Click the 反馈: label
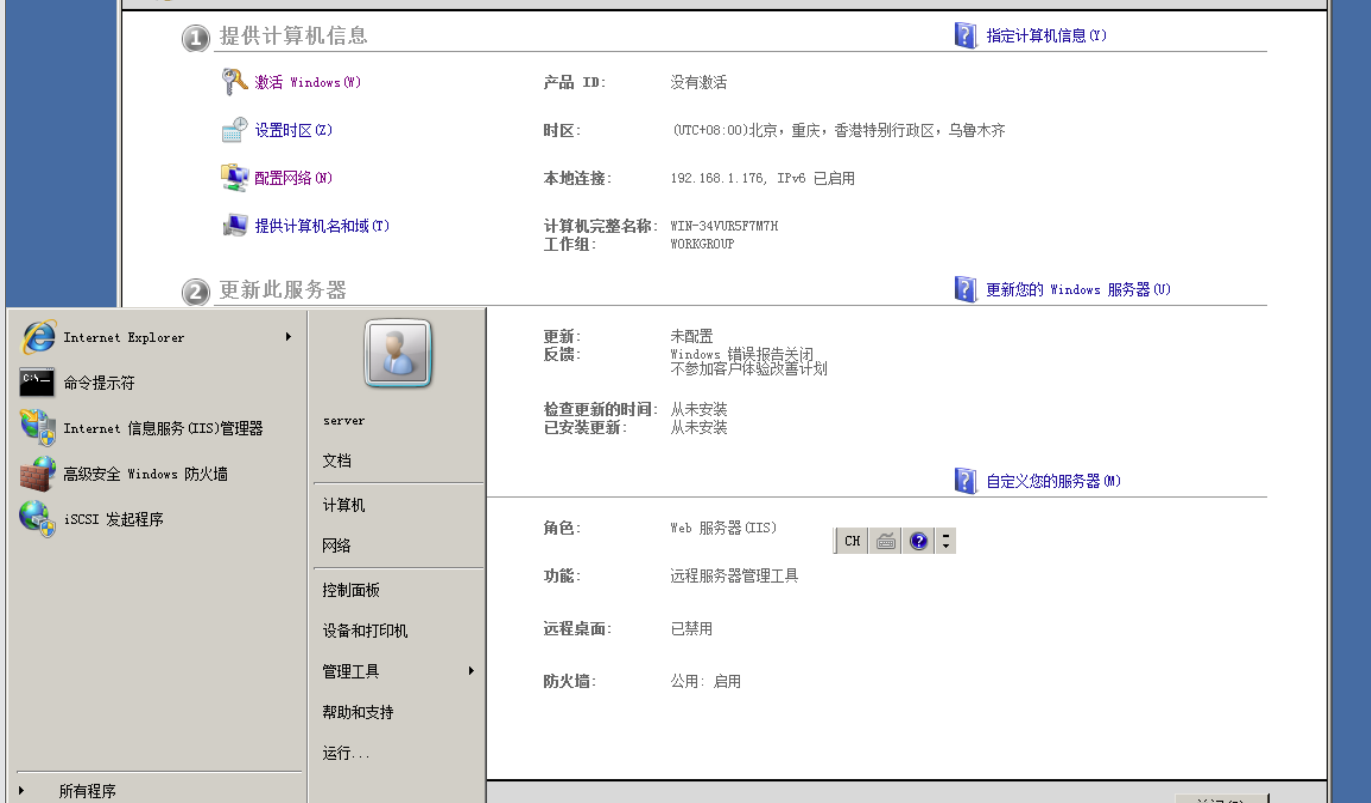1371x803 pixels. click(x=562, y=354)
